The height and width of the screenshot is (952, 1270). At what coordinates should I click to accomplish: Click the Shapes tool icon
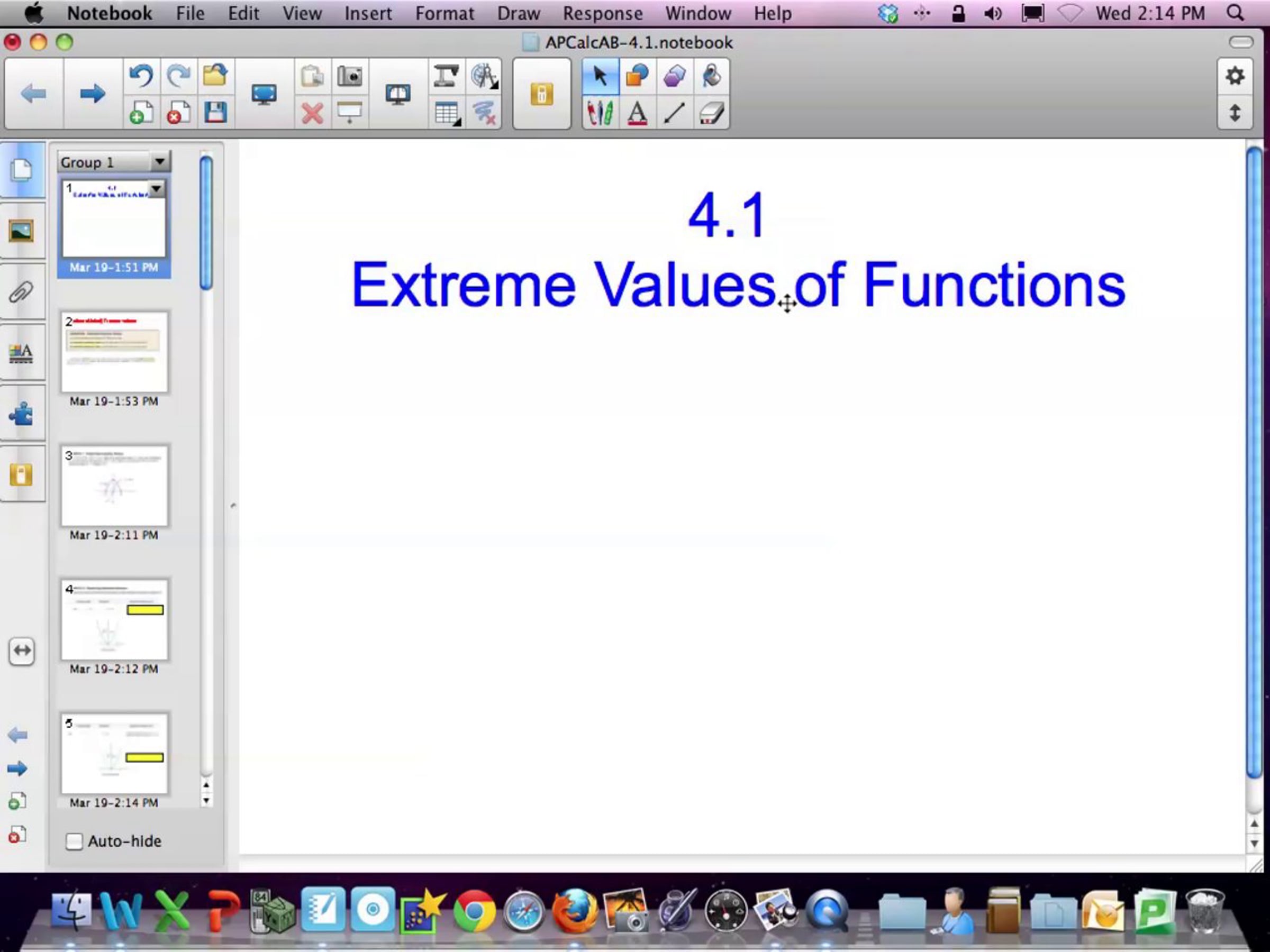click(637, 76)
